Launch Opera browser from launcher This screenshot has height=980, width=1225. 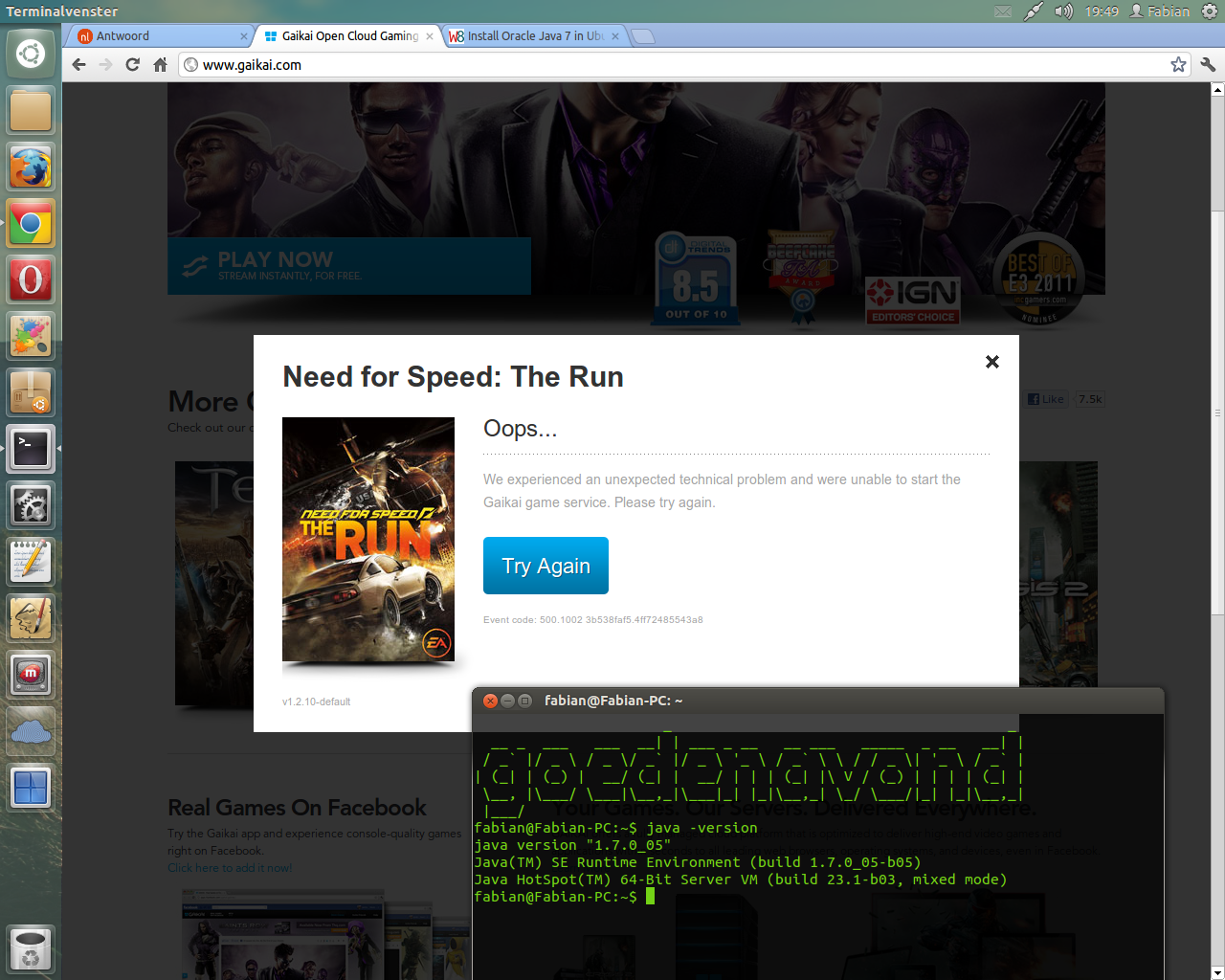click(x=31, y=280)
